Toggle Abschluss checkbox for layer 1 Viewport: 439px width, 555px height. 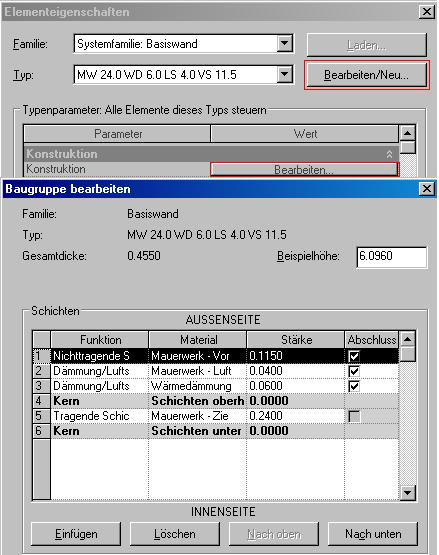click(x=354, y=356)
